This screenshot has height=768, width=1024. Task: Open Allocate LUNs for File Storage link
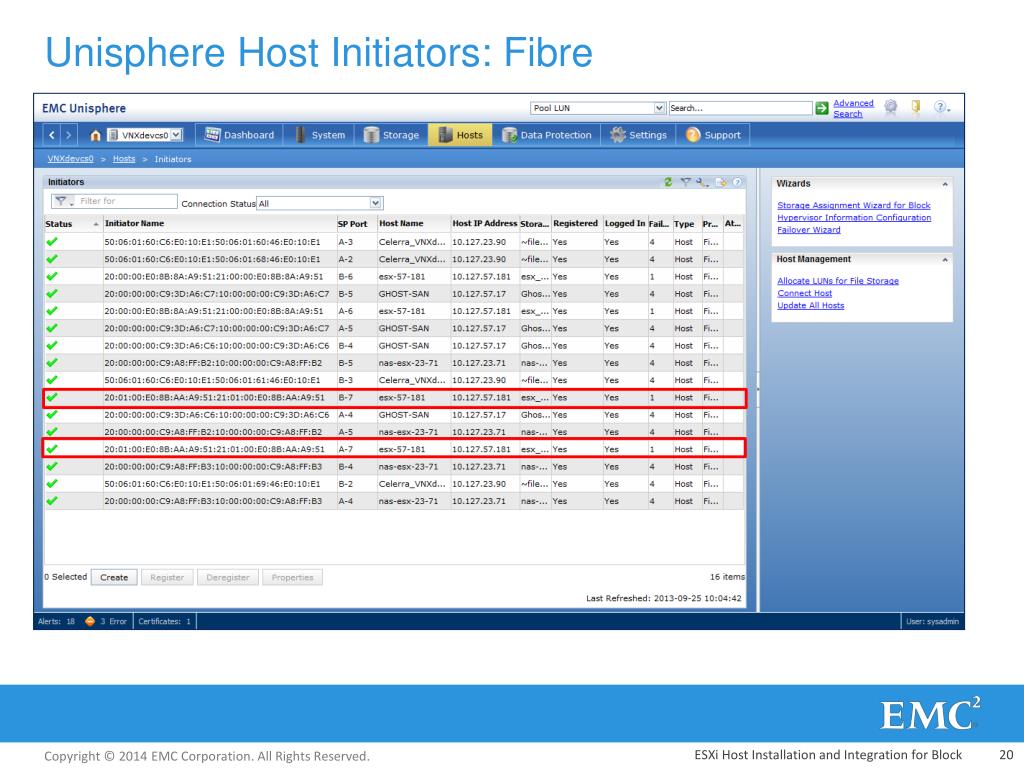click(838, 281)
